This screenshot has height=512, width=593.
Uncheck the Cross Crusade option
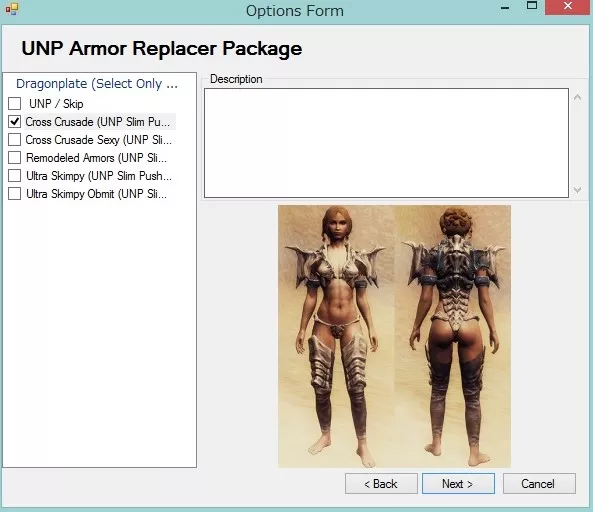tap(14, 121)
